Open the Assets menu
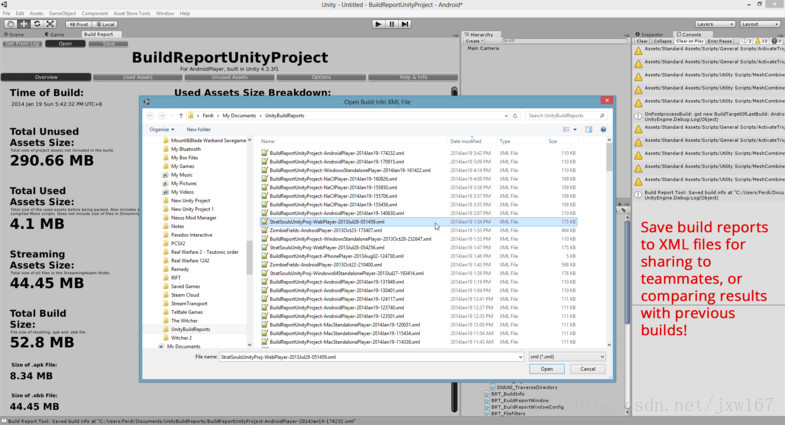This screenshot has height=425, width=785. click(x=37, y=14)
